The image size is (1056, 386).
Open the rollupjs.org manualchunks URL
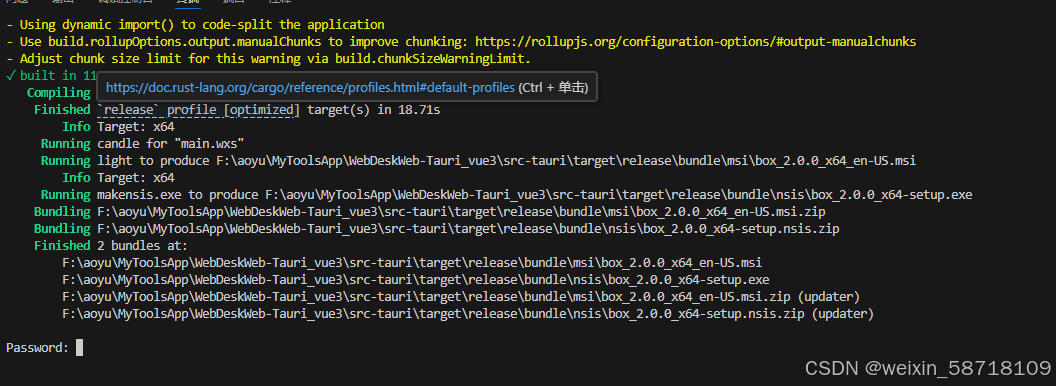(696, 42)
